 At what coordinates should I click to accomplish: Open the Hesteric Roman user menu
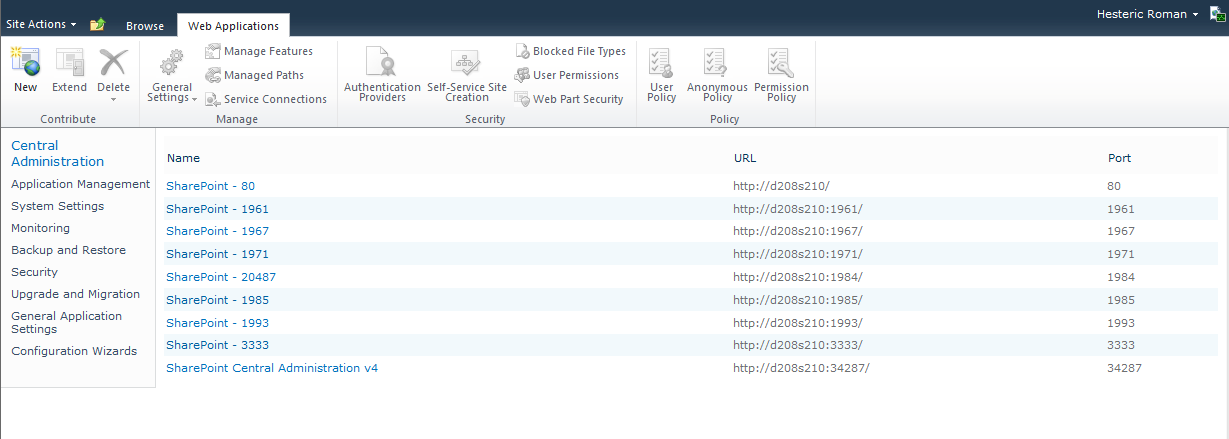point(1147,14)
